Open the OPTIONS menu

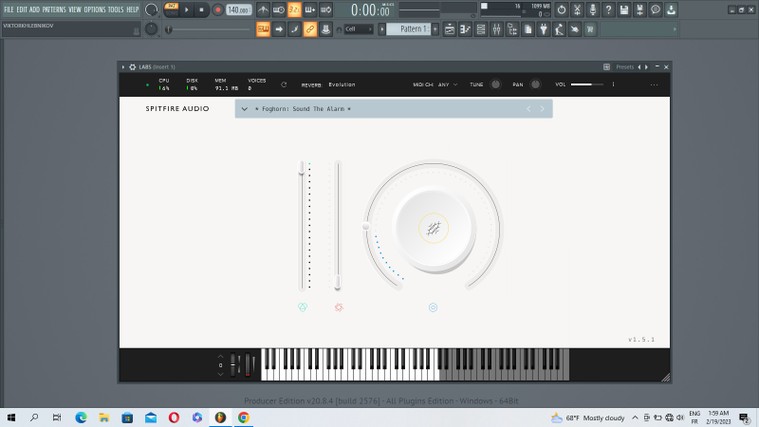tap(94, 10)
